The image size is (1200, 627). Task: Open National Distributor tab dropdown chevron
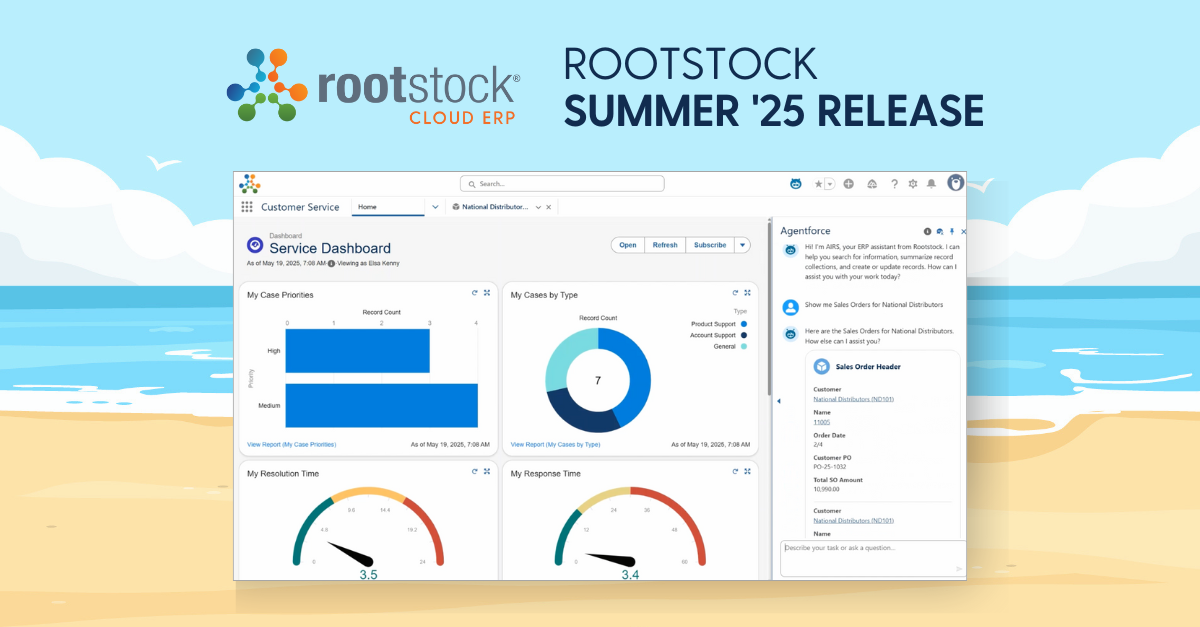point(539,207)
